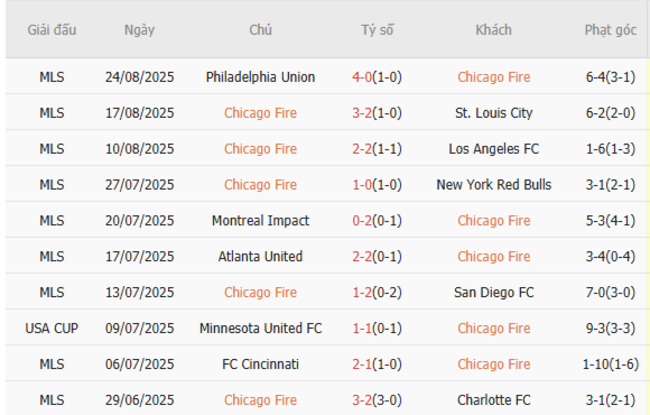Click the 'Phạt góc' column header
650x415 pixels.
[610, 30]
